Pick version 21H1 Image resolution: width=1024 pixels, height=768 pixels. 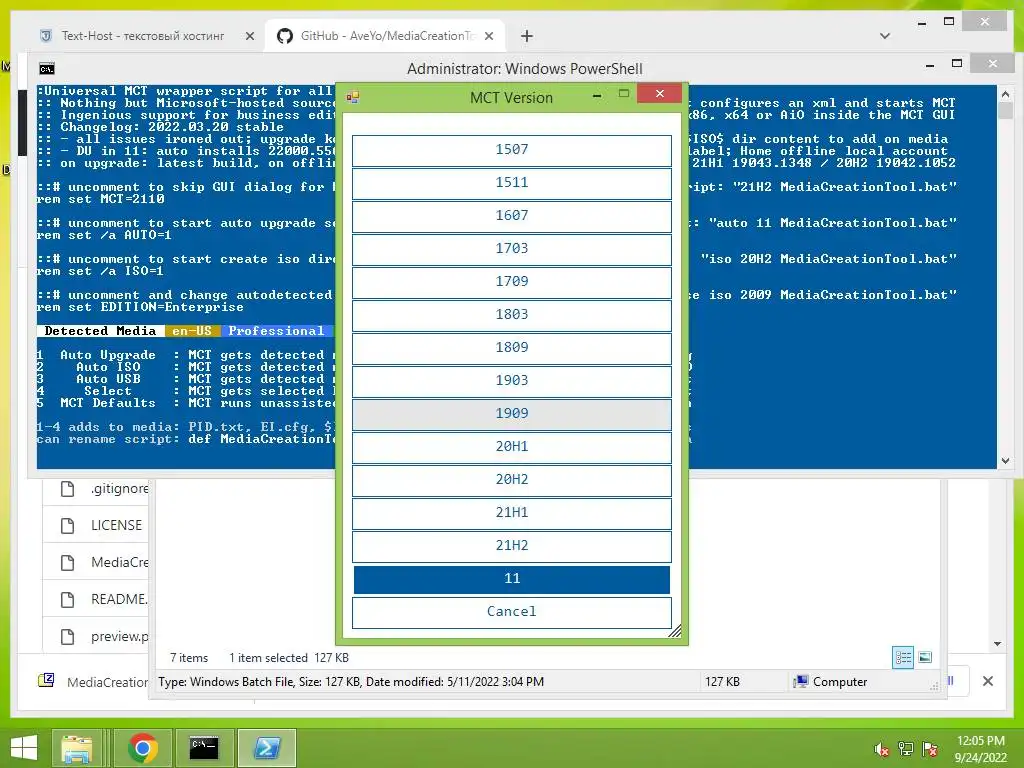coord(511,513)
